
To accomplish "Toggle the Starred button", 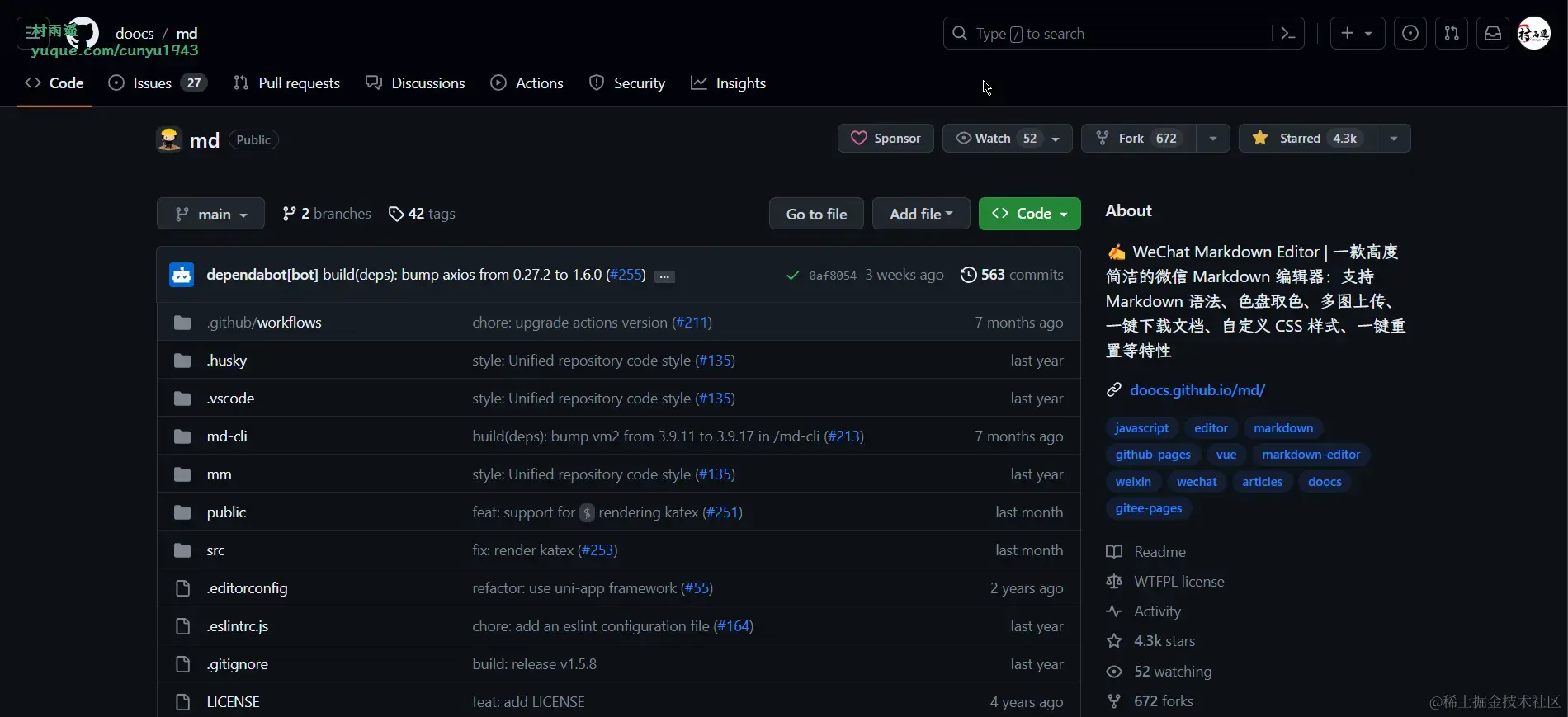I will (x=1307, y=139).
